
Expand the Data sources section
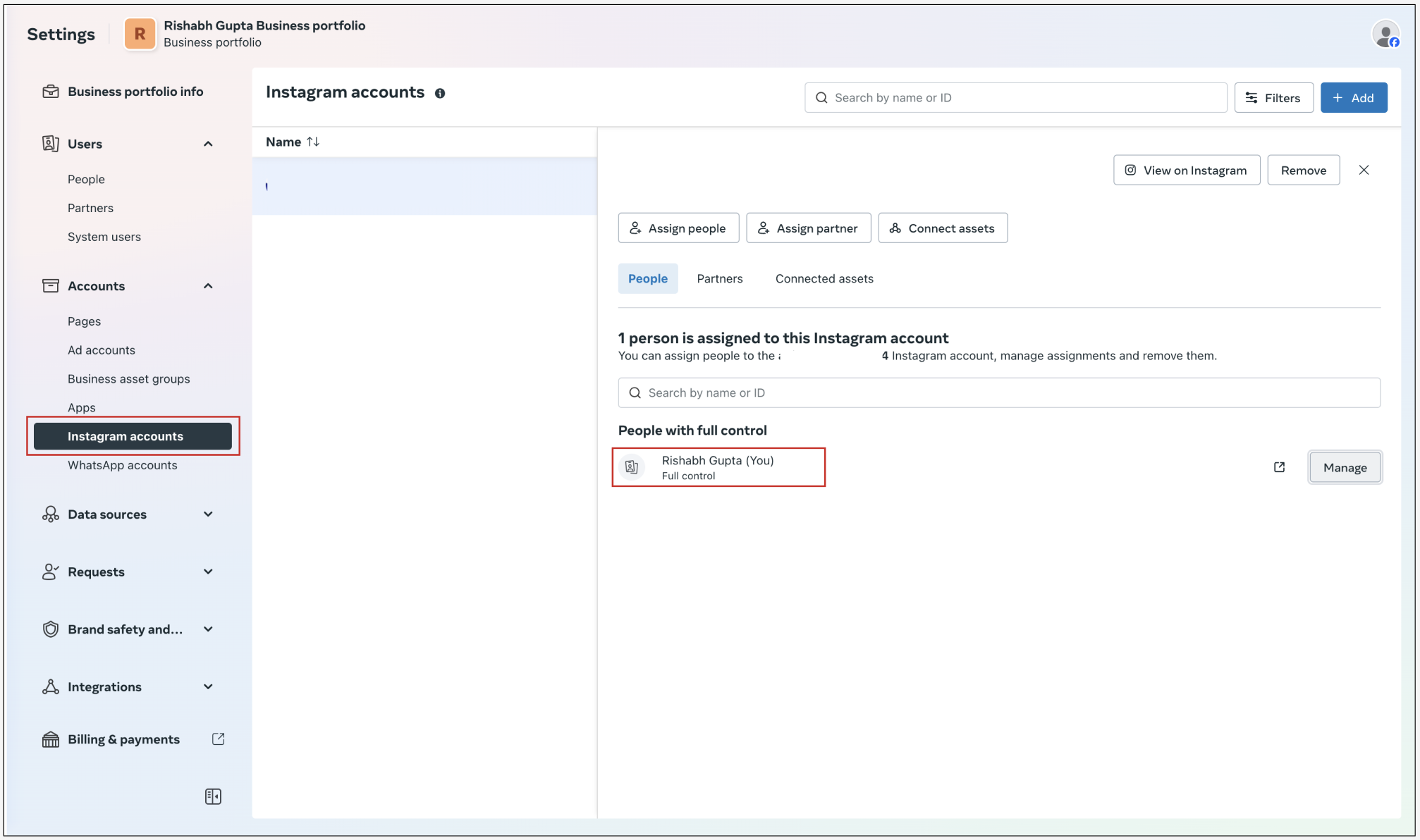coord(208,514)
